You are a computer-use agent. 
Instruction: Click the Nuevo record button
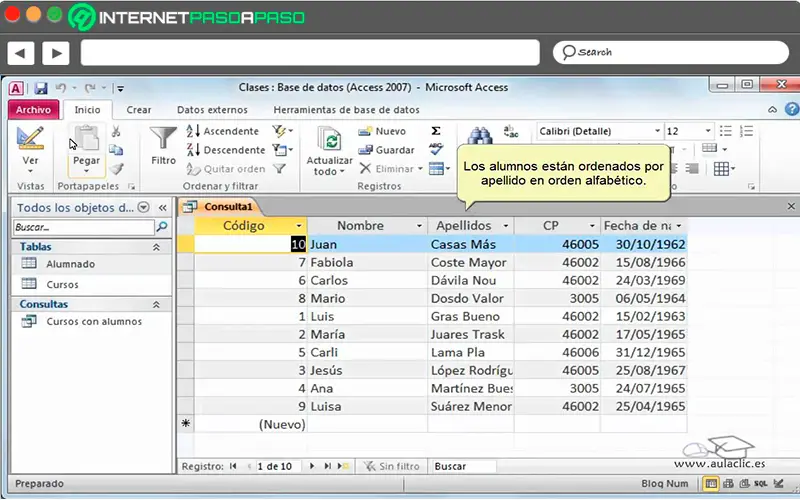point(382,131)
